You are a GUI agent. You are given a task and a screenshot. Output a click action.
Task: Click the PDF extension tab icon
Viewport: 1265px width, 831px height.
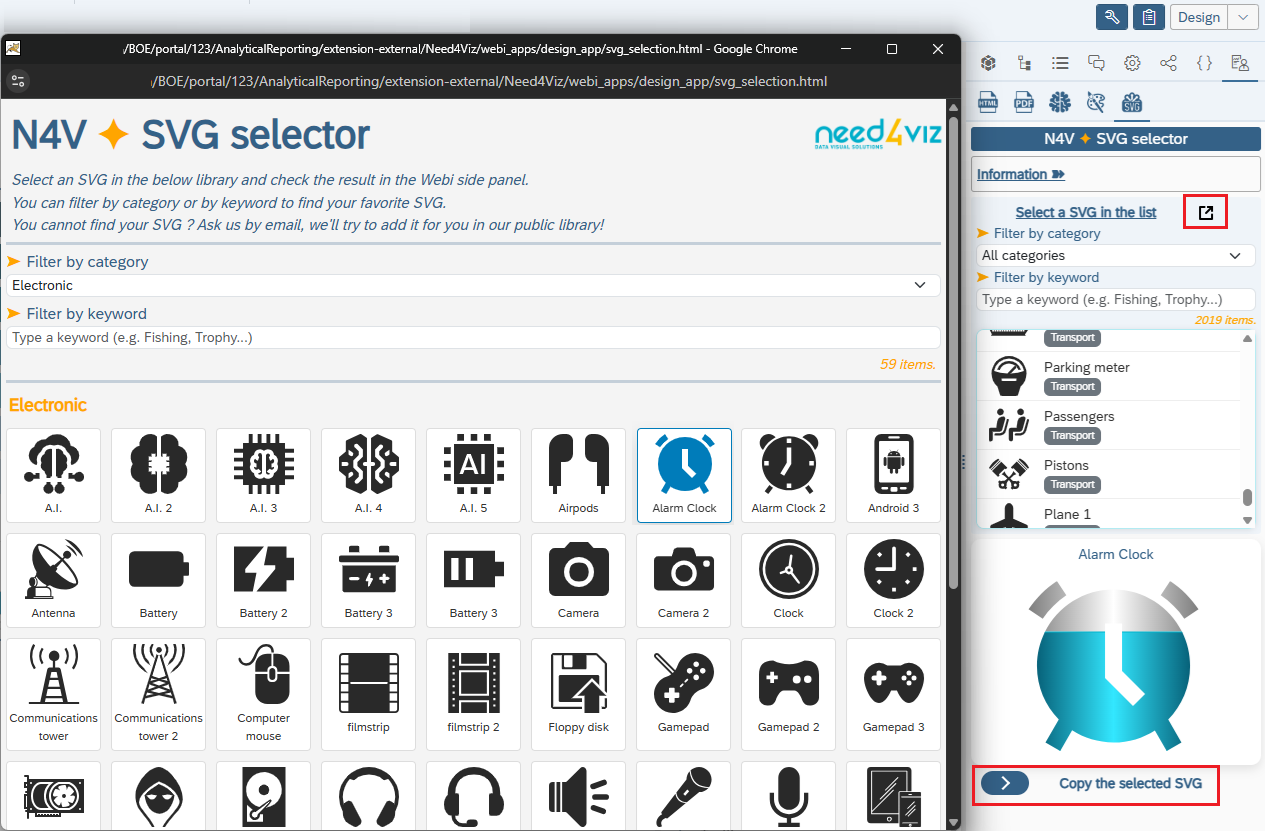tap(1024, 102)
